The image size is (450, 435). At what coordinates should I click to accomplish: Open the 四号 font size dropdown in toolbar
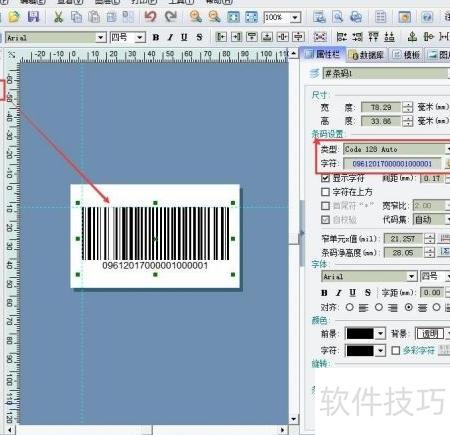click(x=140, y=37)
